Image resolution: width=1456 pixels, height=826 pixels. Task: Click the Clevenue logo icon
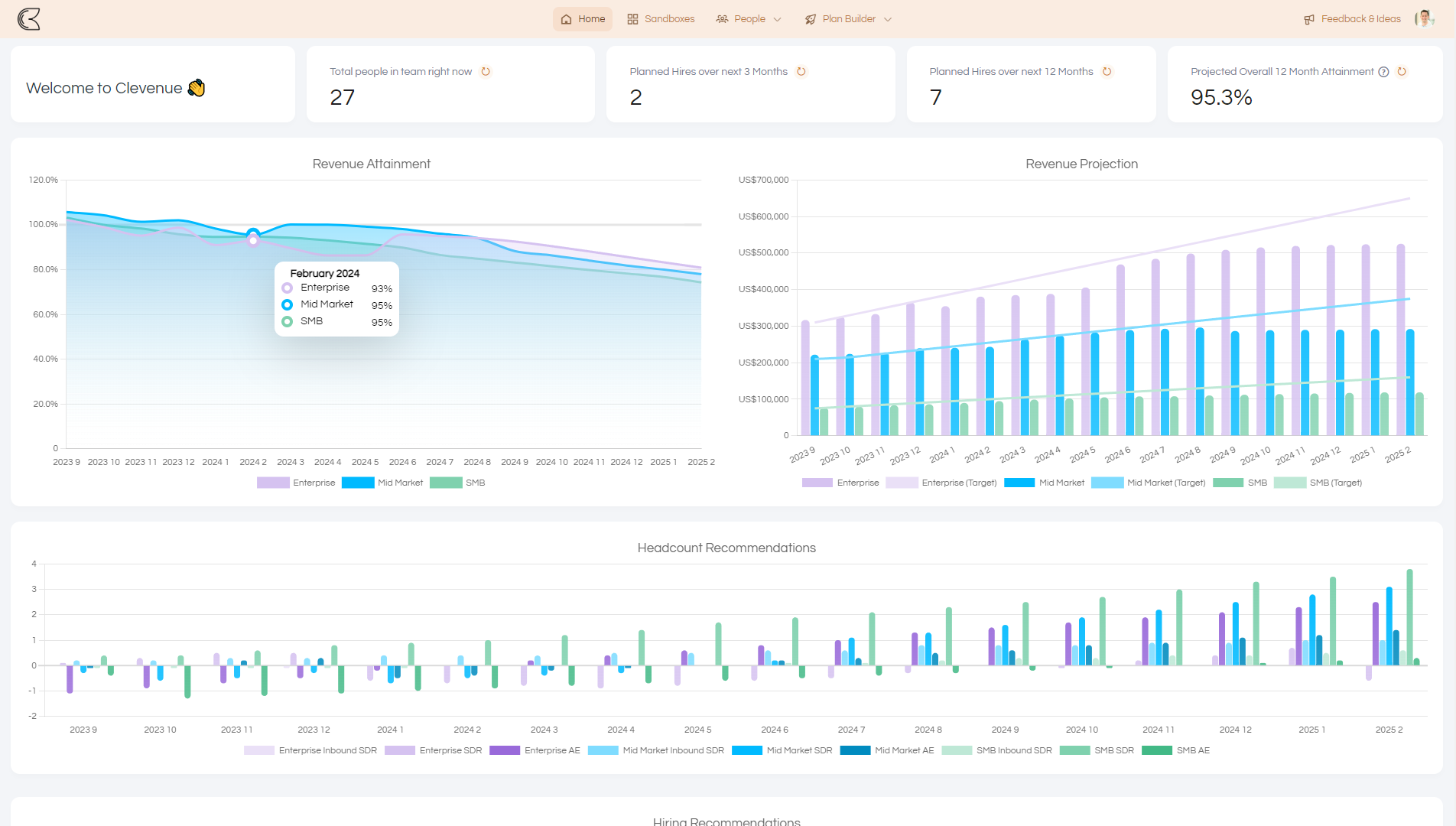tap(29, 19)
